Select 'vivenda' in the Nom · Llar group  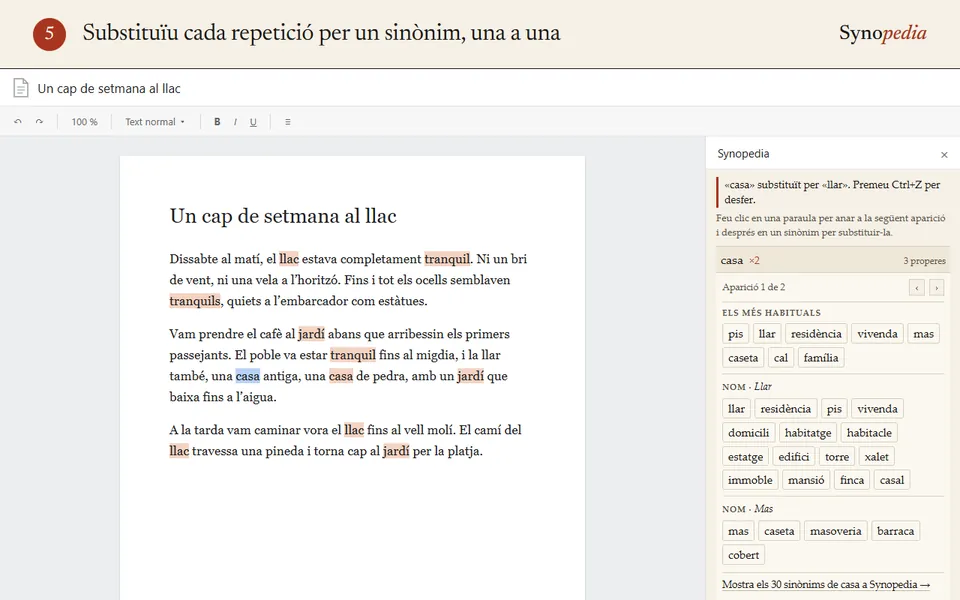tap(877, 408)
